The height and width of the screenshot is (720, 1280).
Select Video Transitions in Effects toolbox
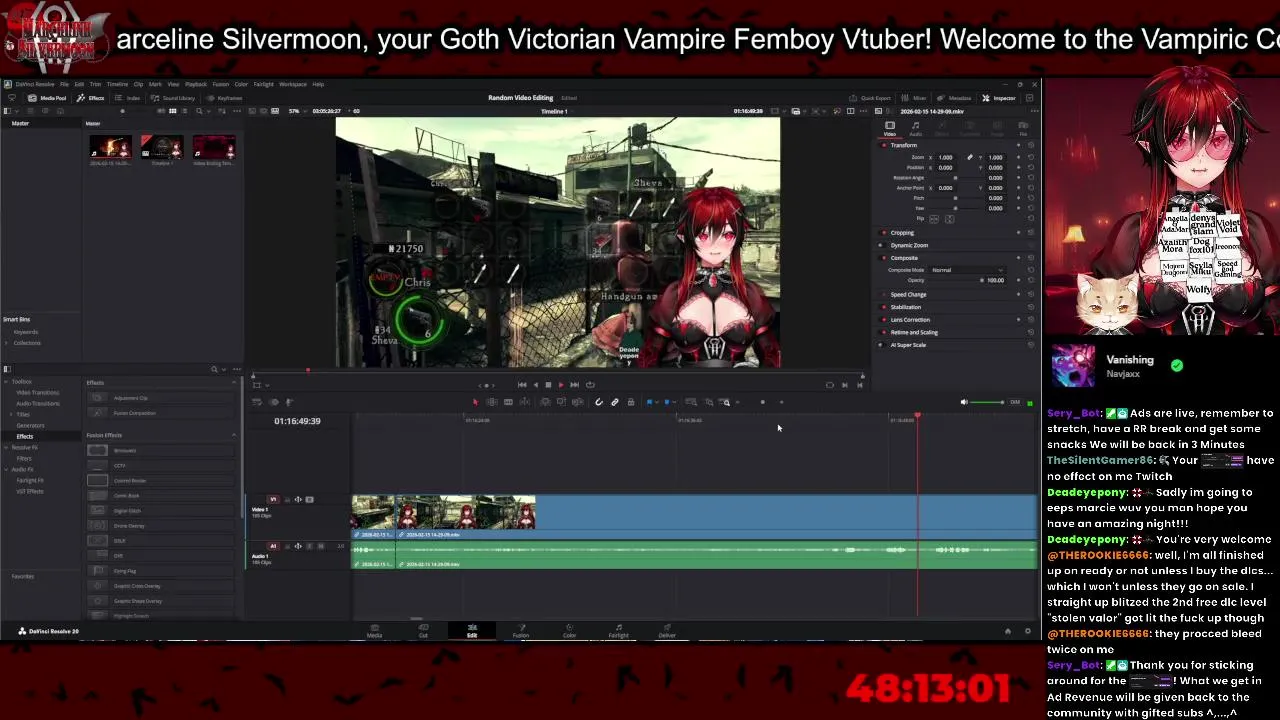coord(38,392)
